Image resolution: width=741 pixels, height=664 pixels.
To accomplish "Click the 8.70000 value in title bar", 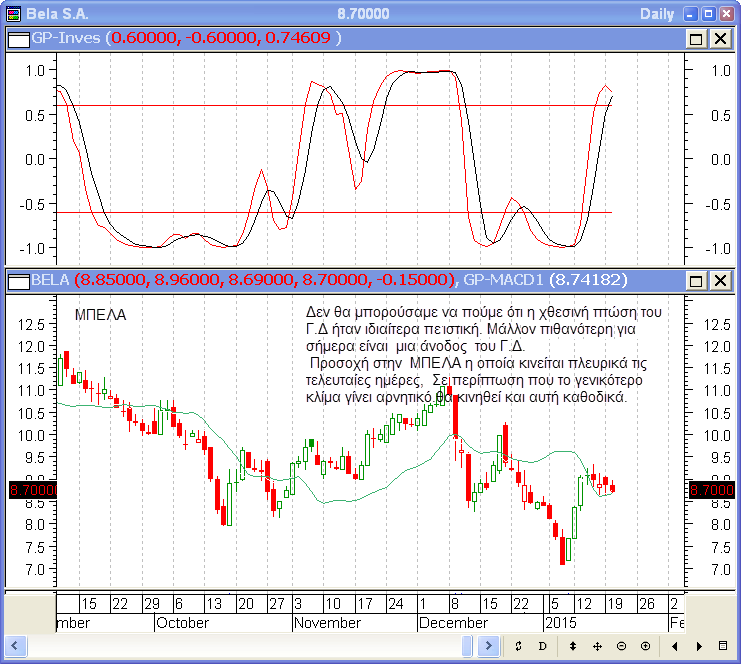I will (363, 14).
